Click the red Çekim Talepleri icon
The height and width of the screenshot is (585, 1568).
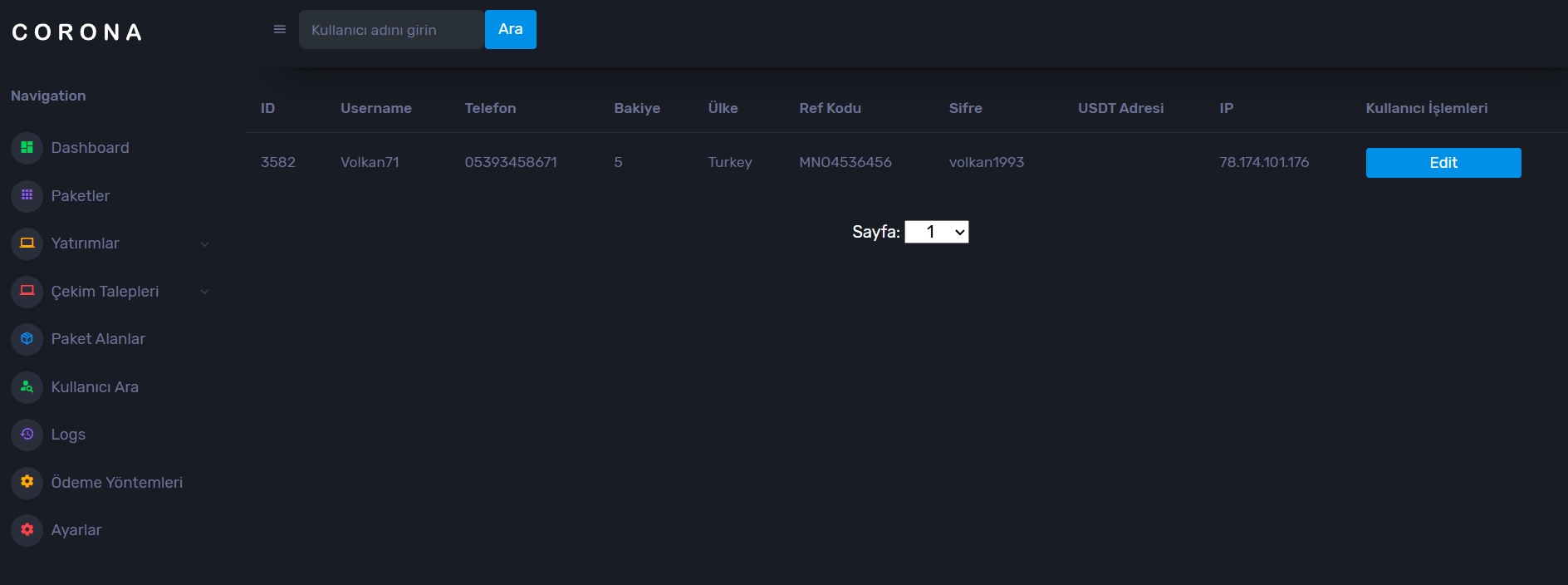[27, 291]
